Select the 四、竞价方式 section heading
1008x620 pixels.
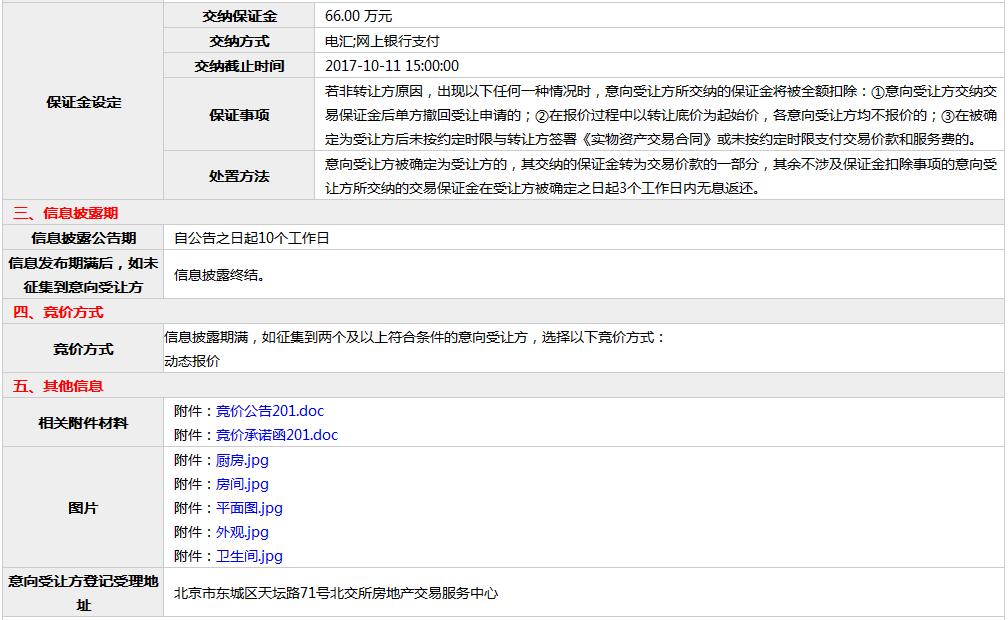coord(58,312)
